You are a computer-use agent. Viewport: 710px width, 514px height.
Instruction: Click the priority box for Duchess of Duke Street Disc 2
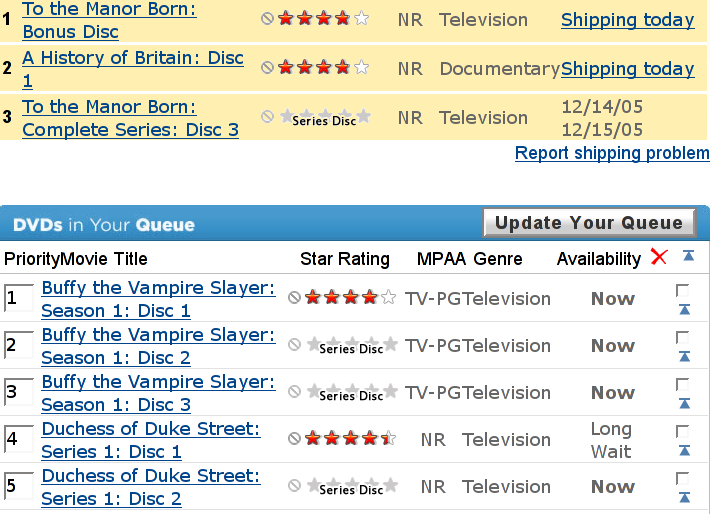coord(18,487)
